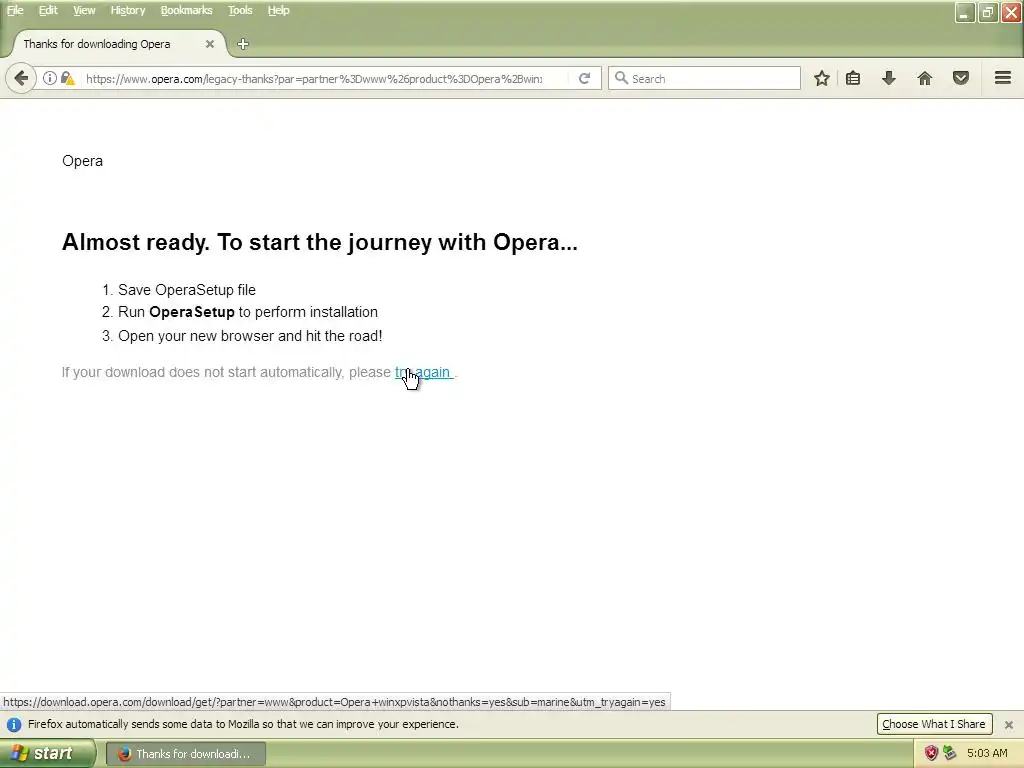Minimize the Firefox window
Viewport: 1024px width, 768px height.
point(965,12)
